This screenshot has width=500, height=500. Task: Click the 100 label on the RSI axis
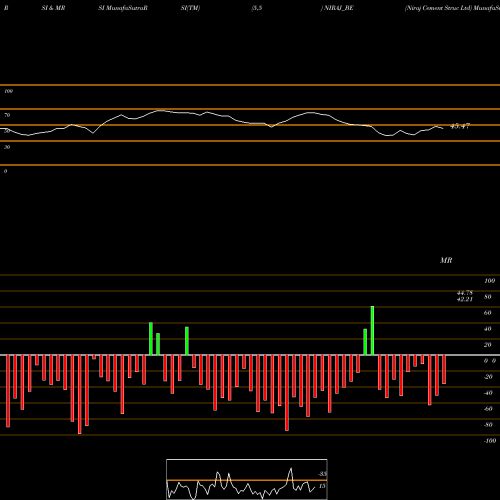tap(8, 91)
